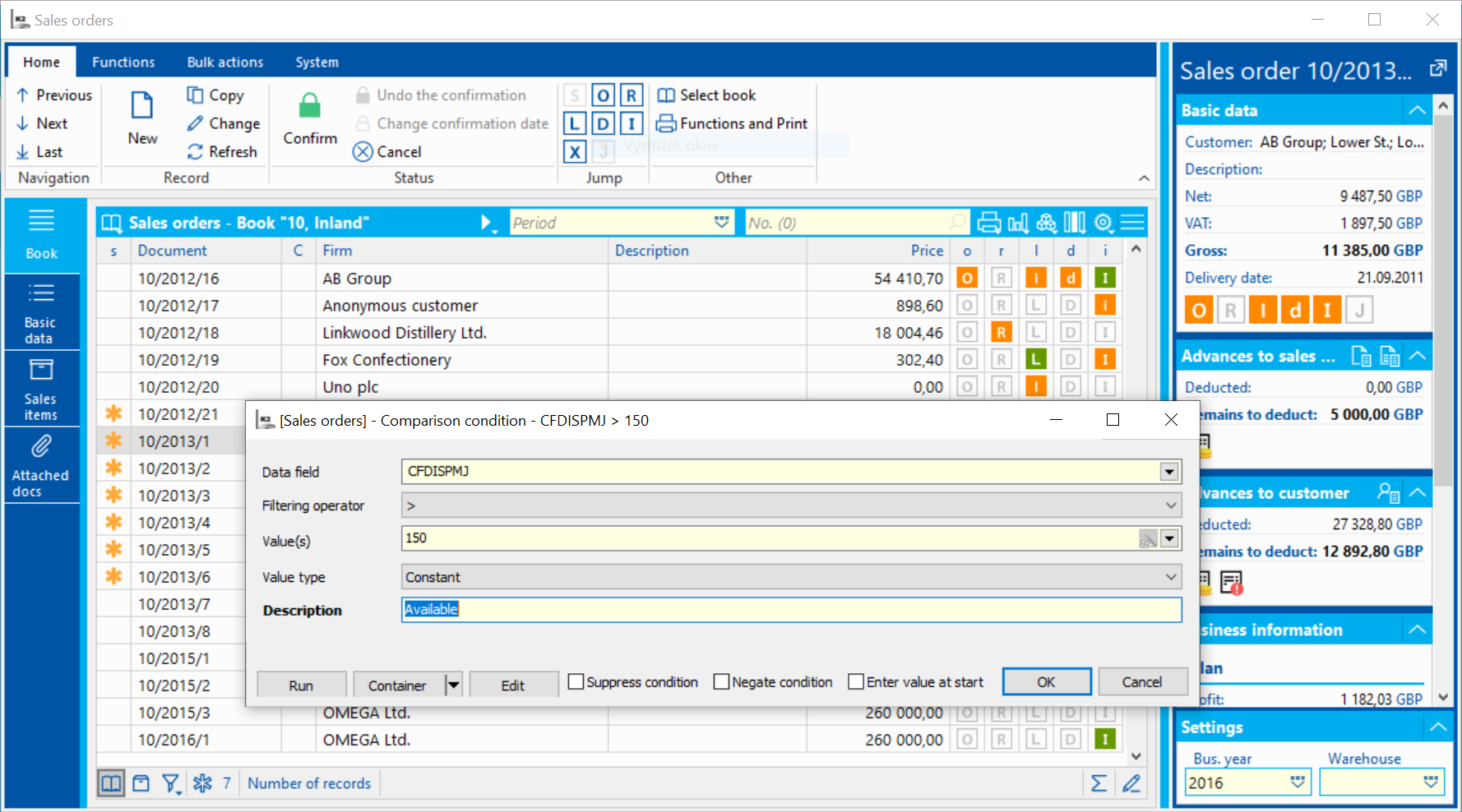This screenshot has width=1462, height=812.
Task: Click the No. search field
Action: click(x=856, y=223)
